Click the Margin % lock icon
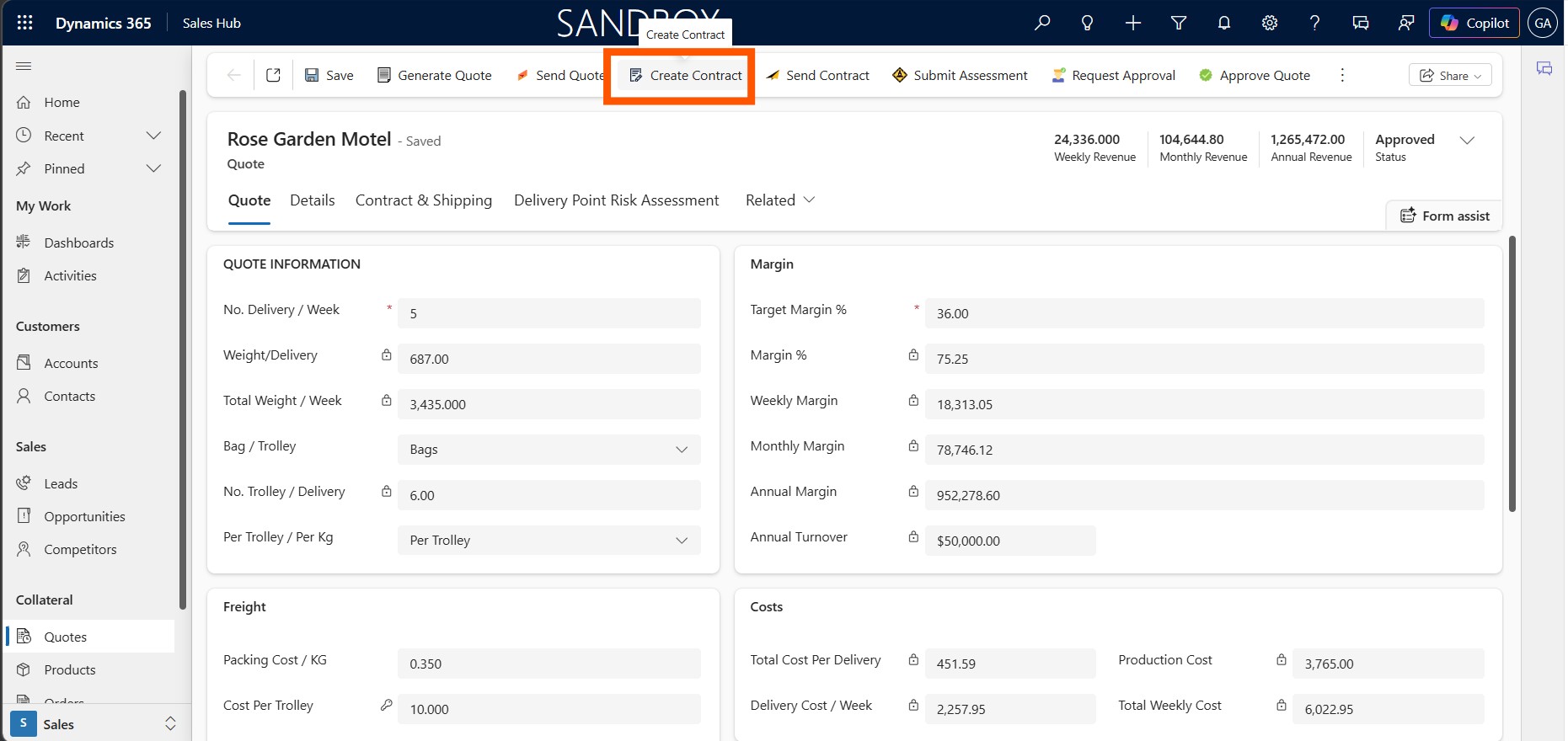 [913, 355]
